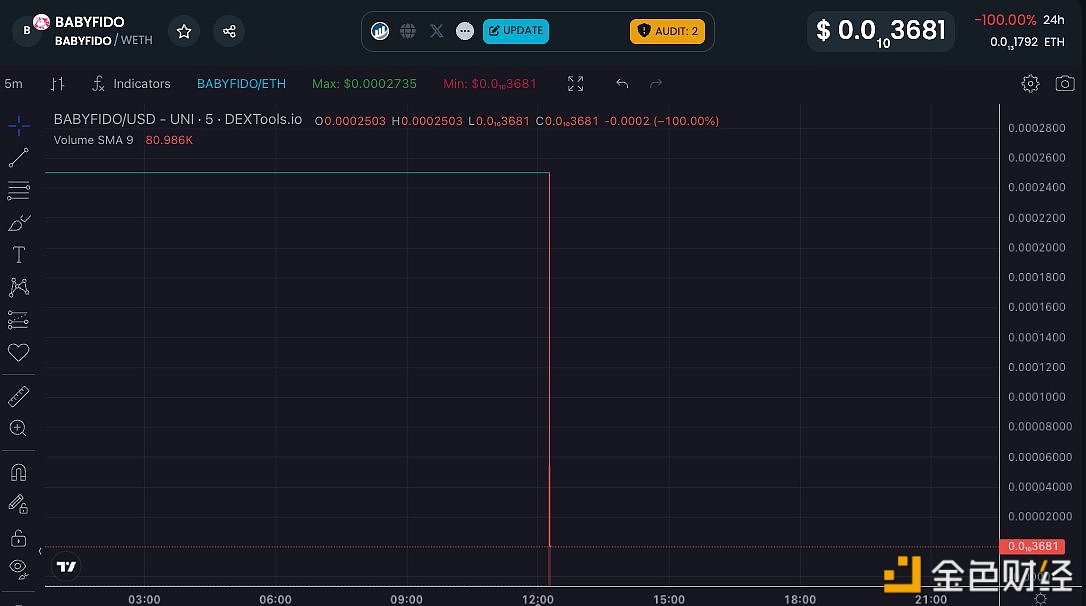Select the Fibonacci retracement lines tool
This screenshot has height=606, width=1086.
[x=19, y=190]
